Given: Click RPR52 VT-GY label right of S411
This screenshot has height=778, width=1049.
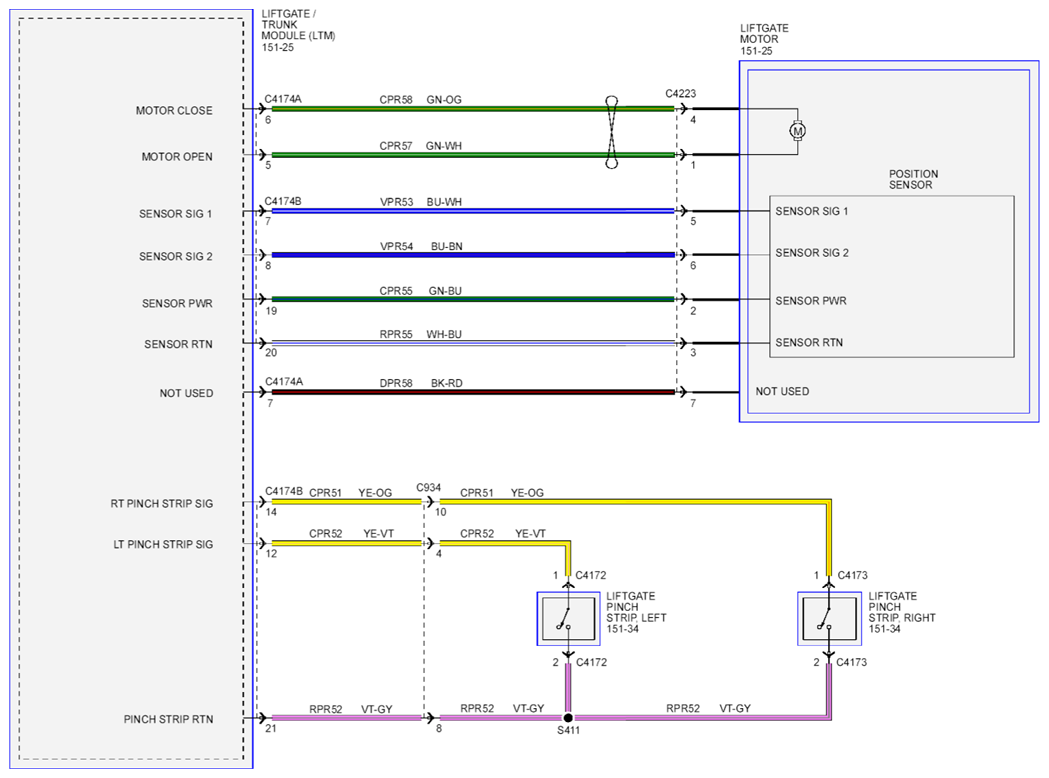Looking at the screenshot, I should [708, 708].
